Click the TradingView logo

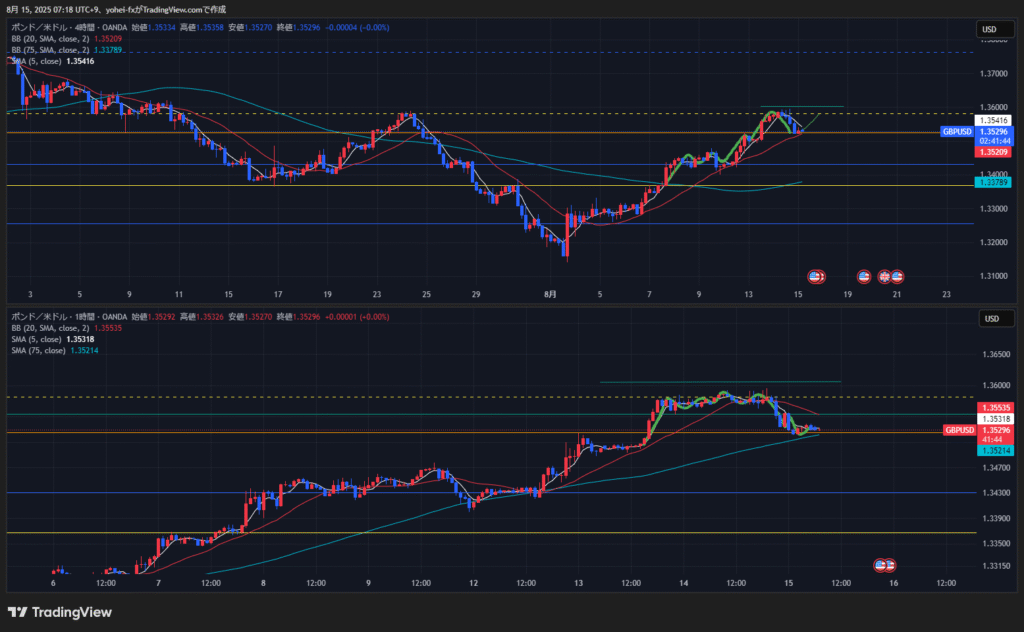60,612
